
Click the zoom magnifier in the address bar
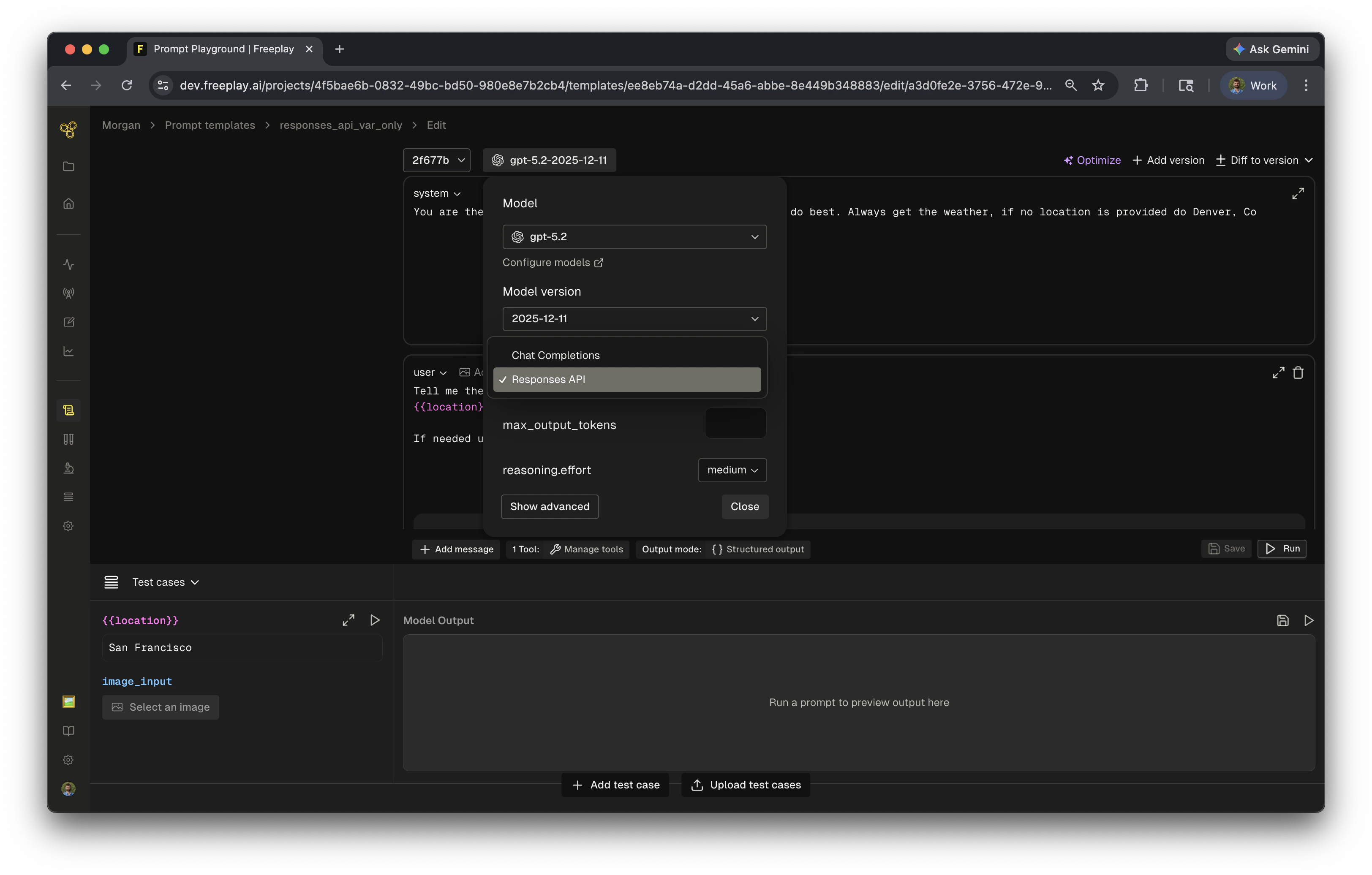tap(1071, 85)
